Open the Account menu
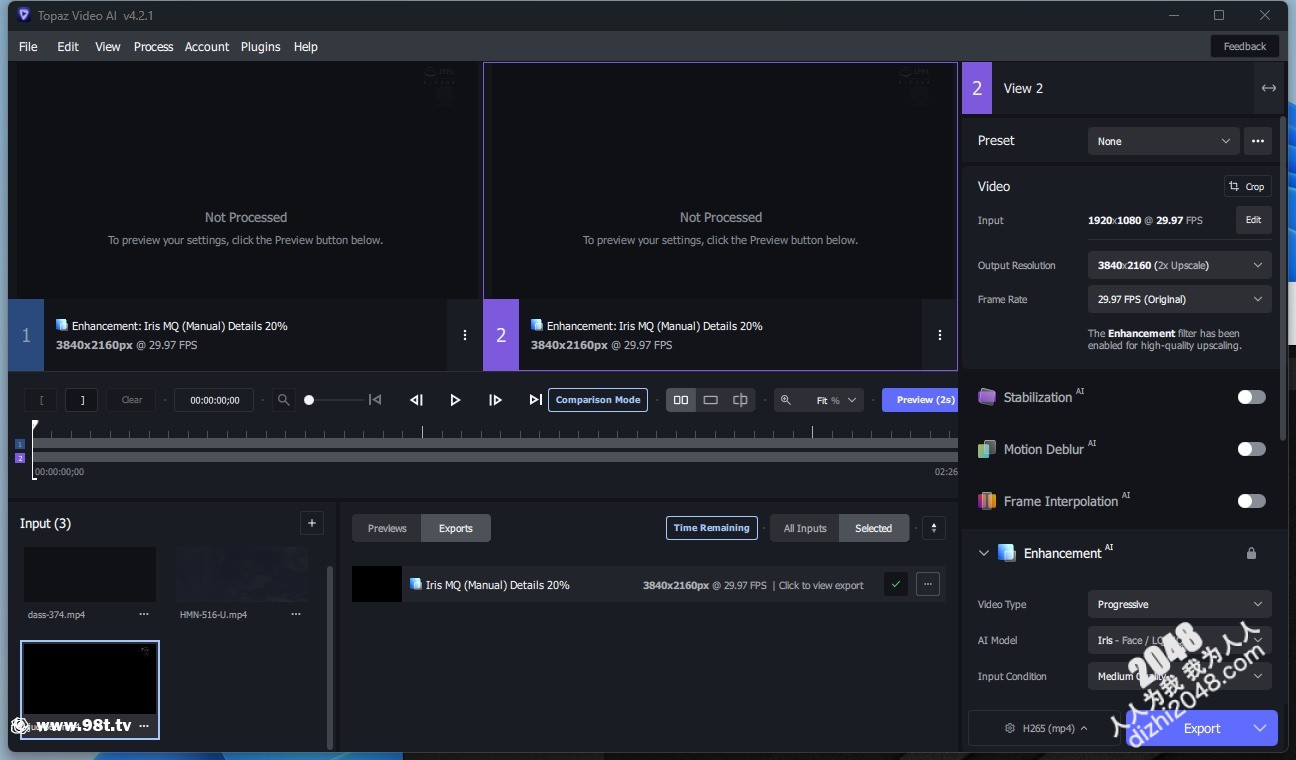Image resolution: width=1296 pixels, height=760 pixels. click(207, 47)
